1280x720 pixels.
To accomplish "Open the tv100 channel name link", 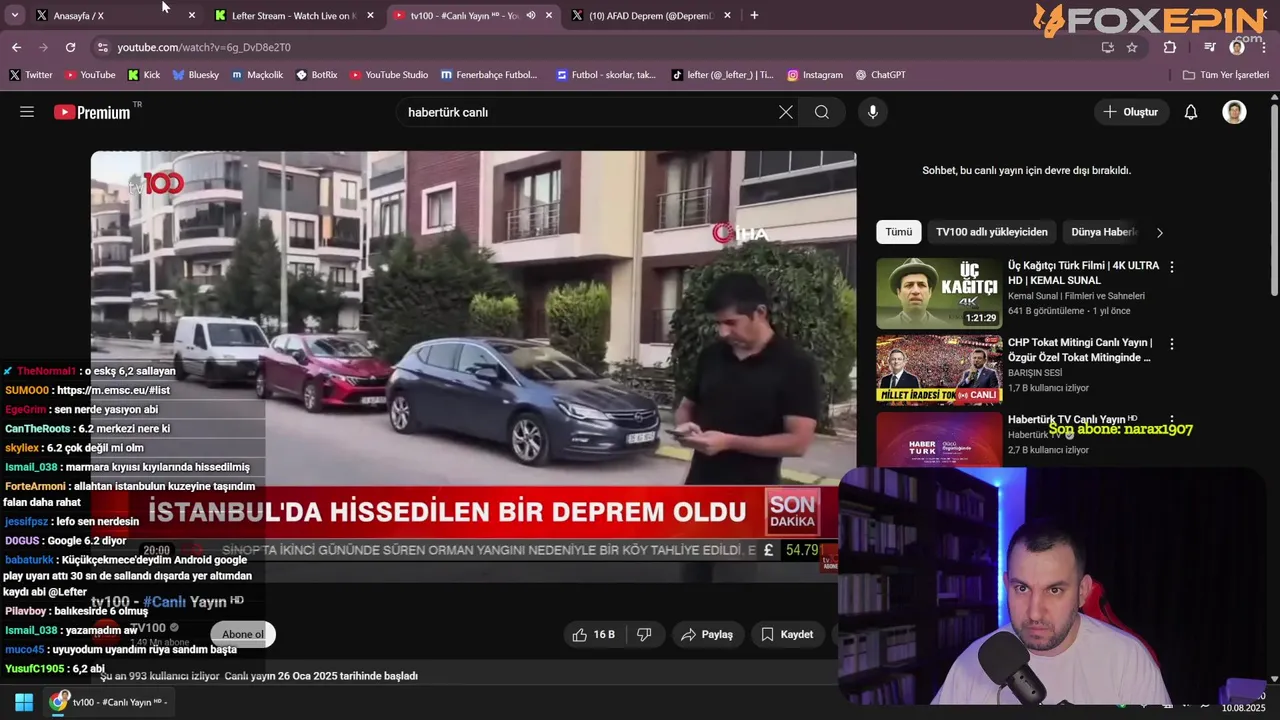I will point(148,628).
